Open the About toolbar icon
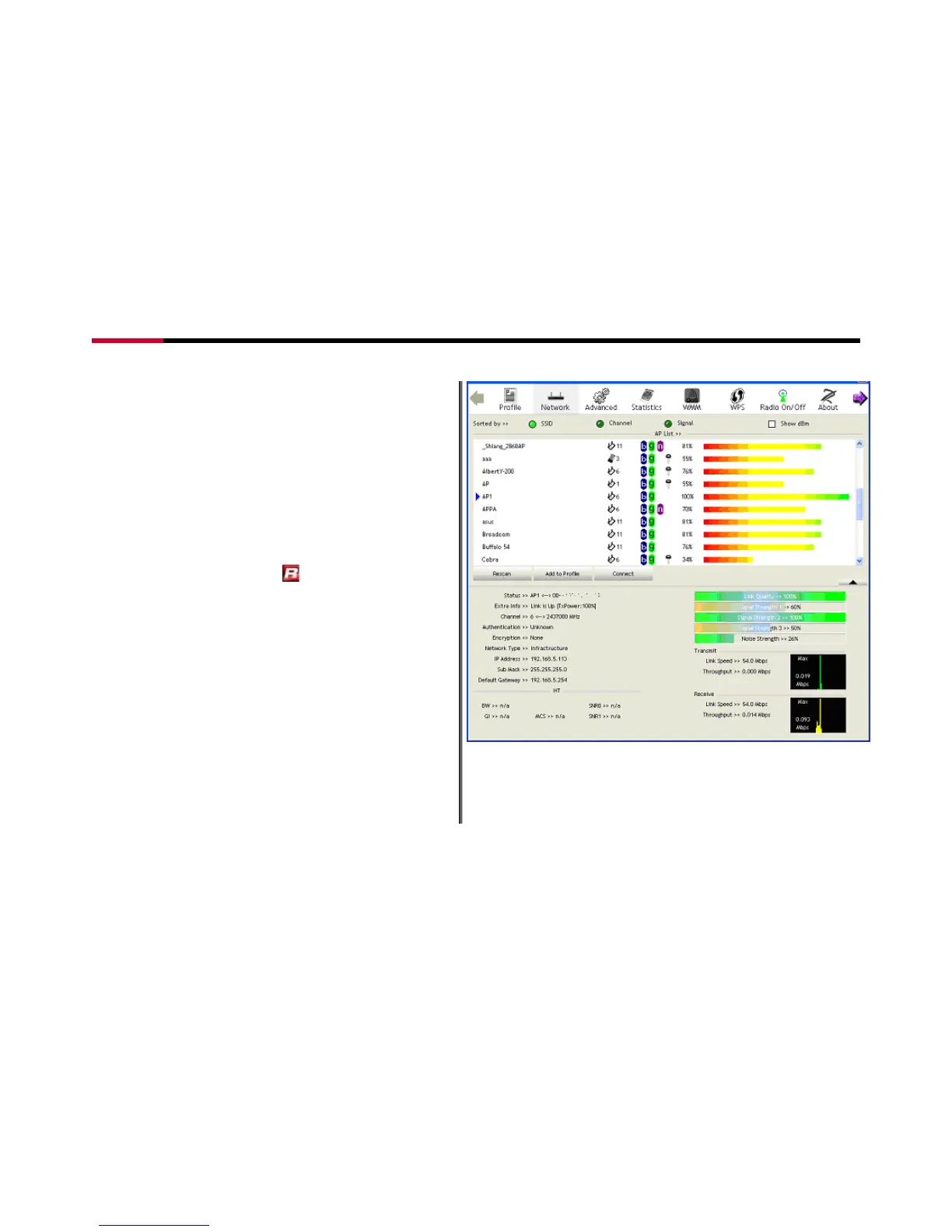This screenshot has height=1232, width=952. pos(828,399)
